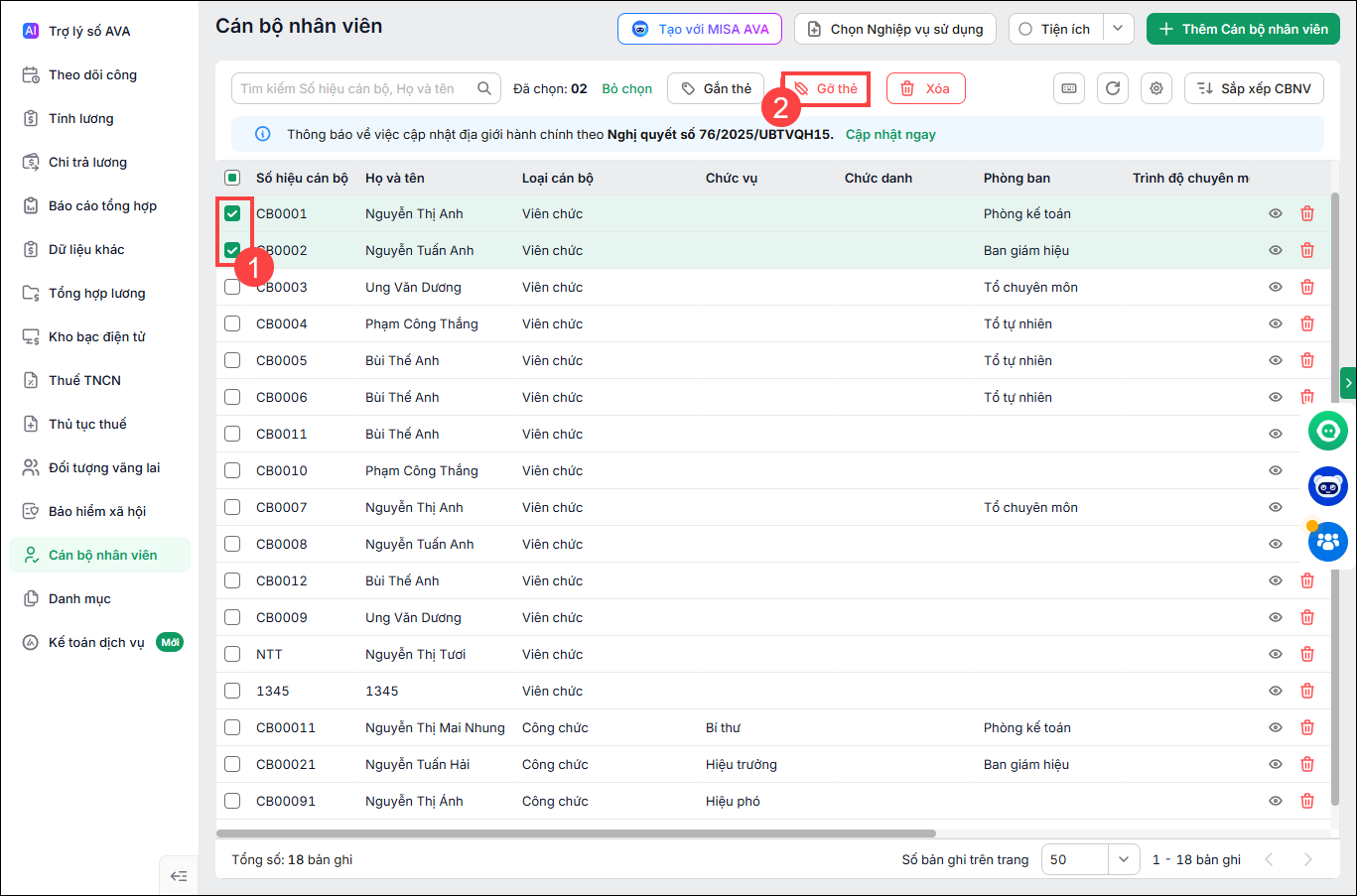Click the eye icon on row CB0004
1357x896 pixels.
coord(1276,323)
